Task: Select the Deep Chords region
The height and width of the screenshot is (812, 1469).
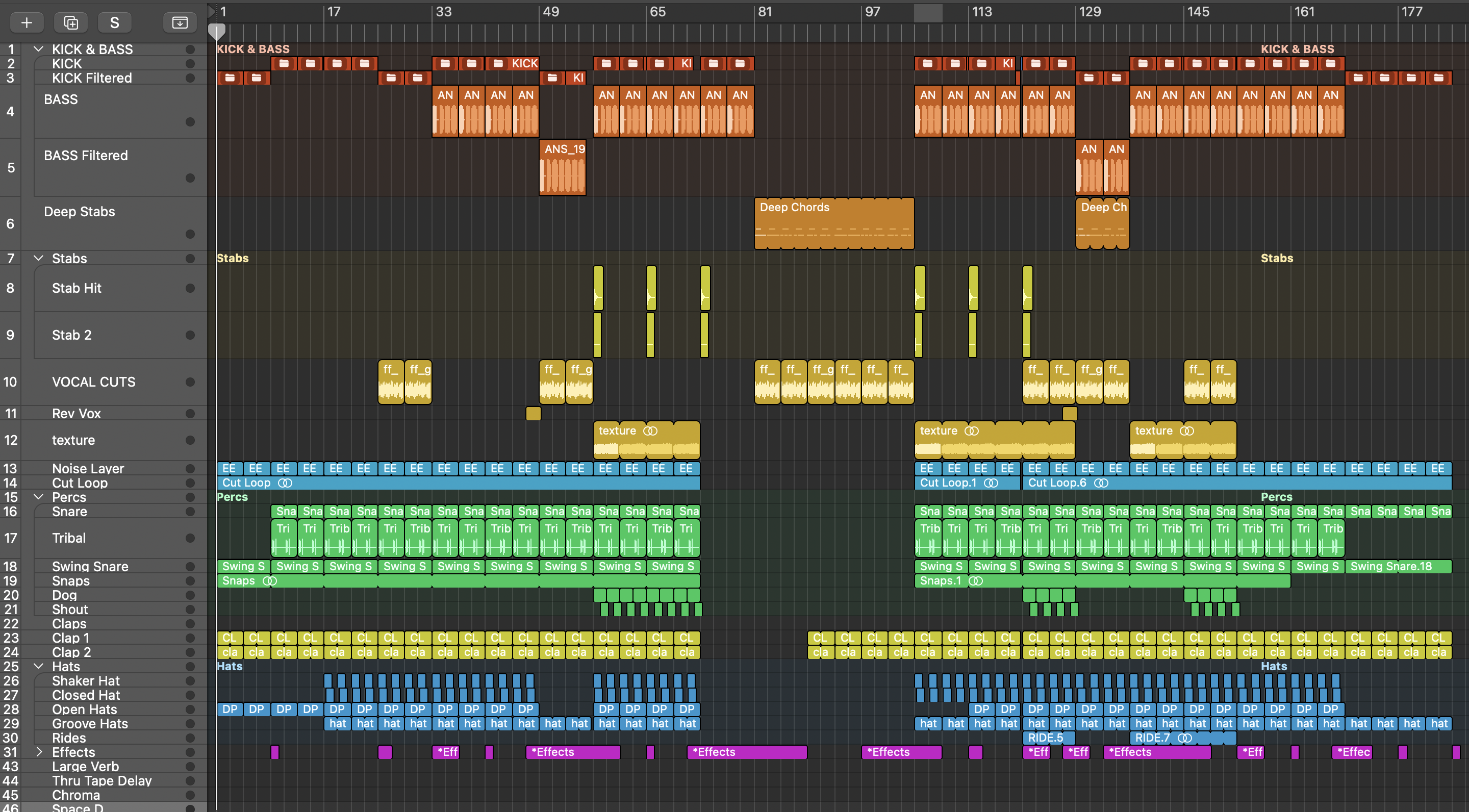Action: pos(834,223)
